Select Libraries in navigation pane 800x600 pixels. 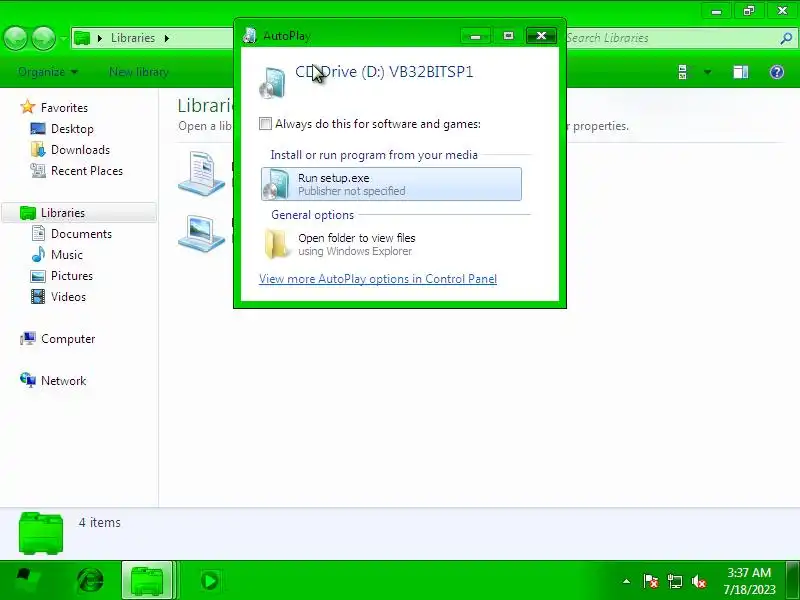click(x=63, y=212)
